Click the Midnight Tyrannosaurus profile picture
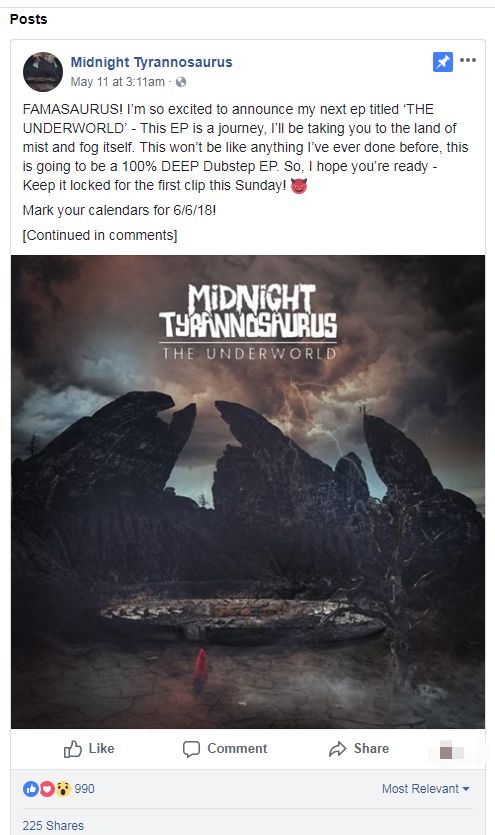Viewport: 495px width, 835px height. [43, 72]
